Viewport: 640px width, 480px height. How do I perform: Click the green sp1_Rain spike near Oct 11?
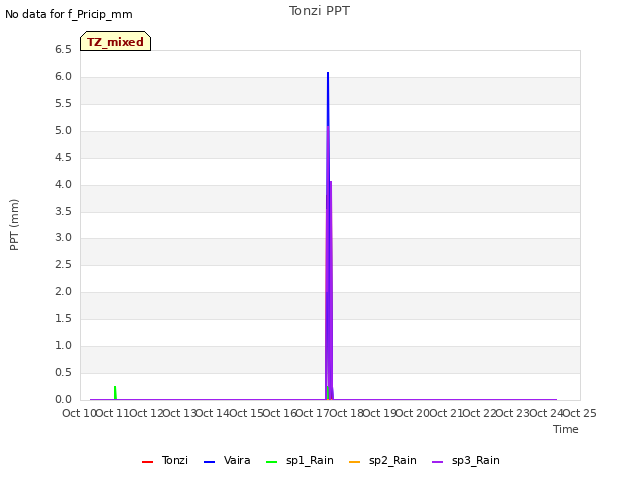115,392
